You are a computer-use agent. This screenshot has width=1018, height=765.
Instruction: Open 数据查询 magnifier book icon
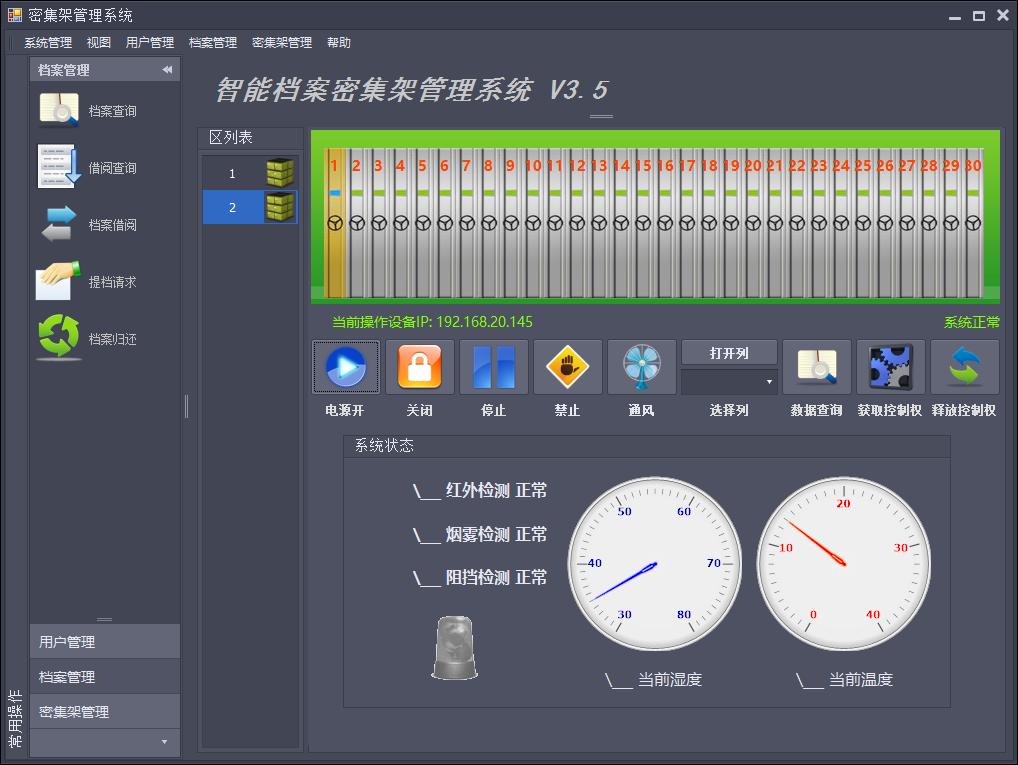tap(816, 367)
